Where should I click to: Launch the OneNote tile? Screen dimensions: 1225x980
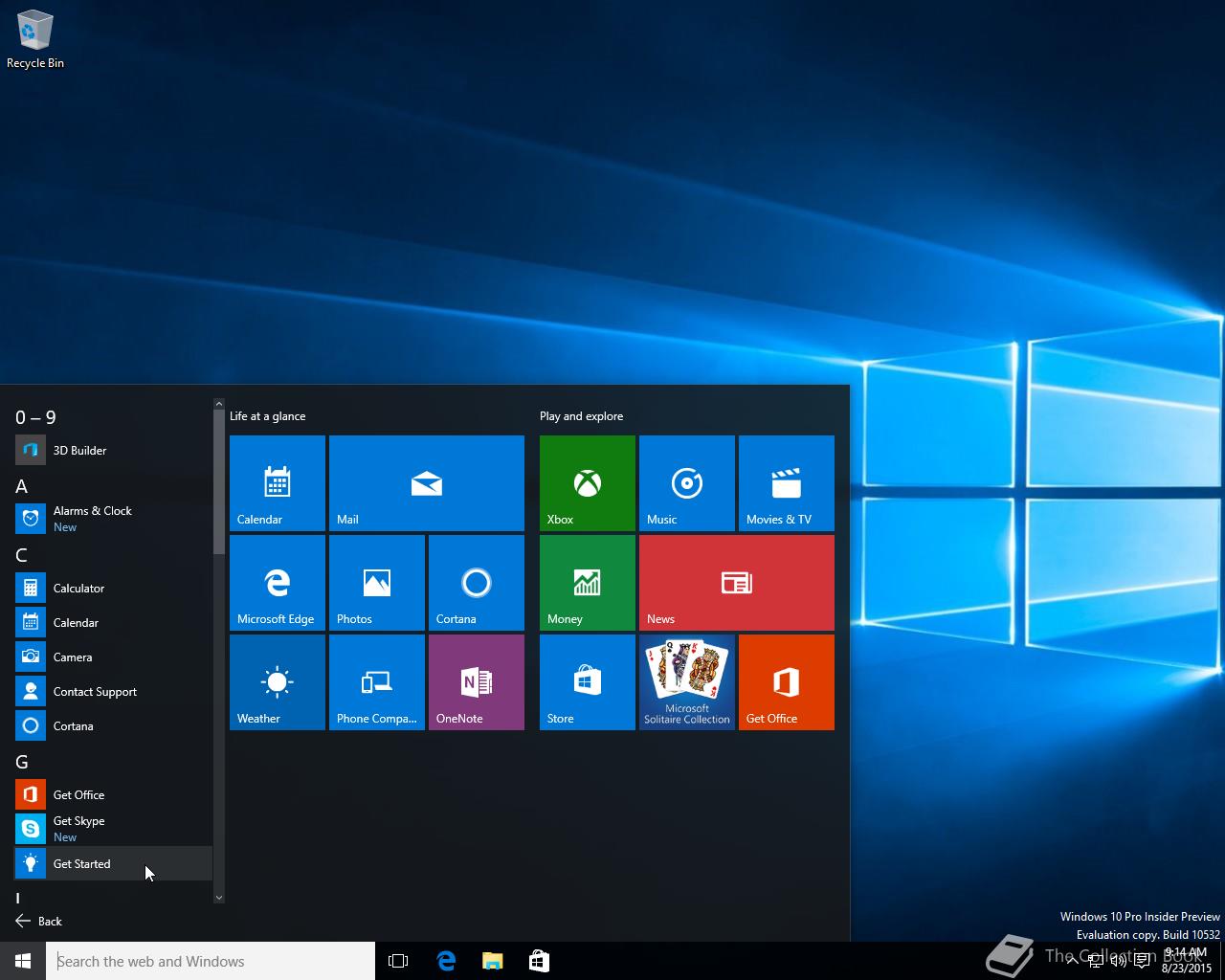coord(477,682)
